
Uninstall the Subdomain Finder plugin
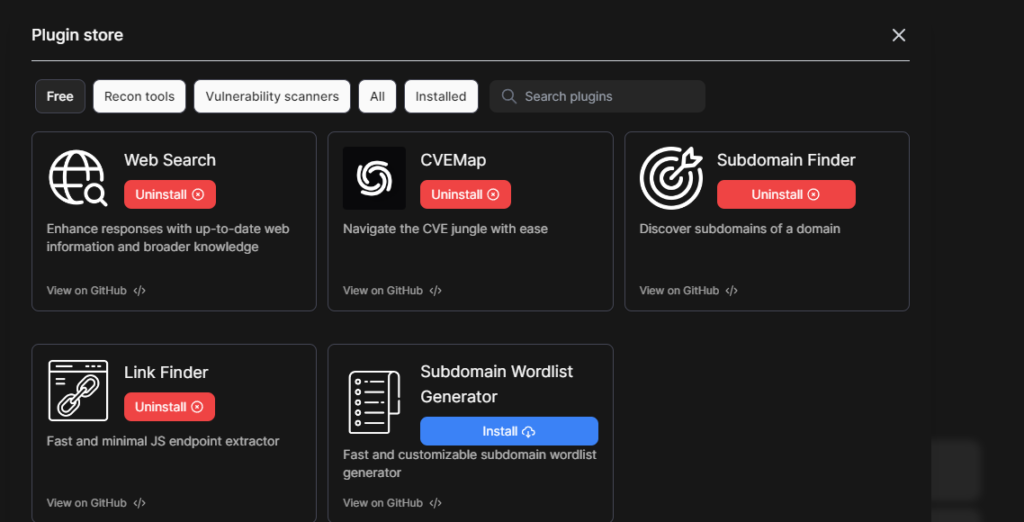tap(786, 195)
